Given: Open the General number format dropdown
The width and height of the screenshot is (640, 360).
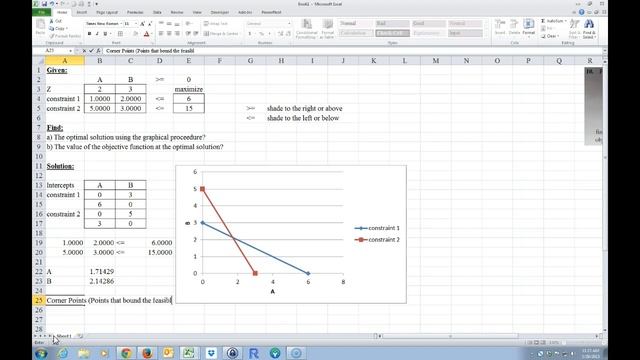Looking at the screenshot, I should pyautogui.click(x=289, y=24).
